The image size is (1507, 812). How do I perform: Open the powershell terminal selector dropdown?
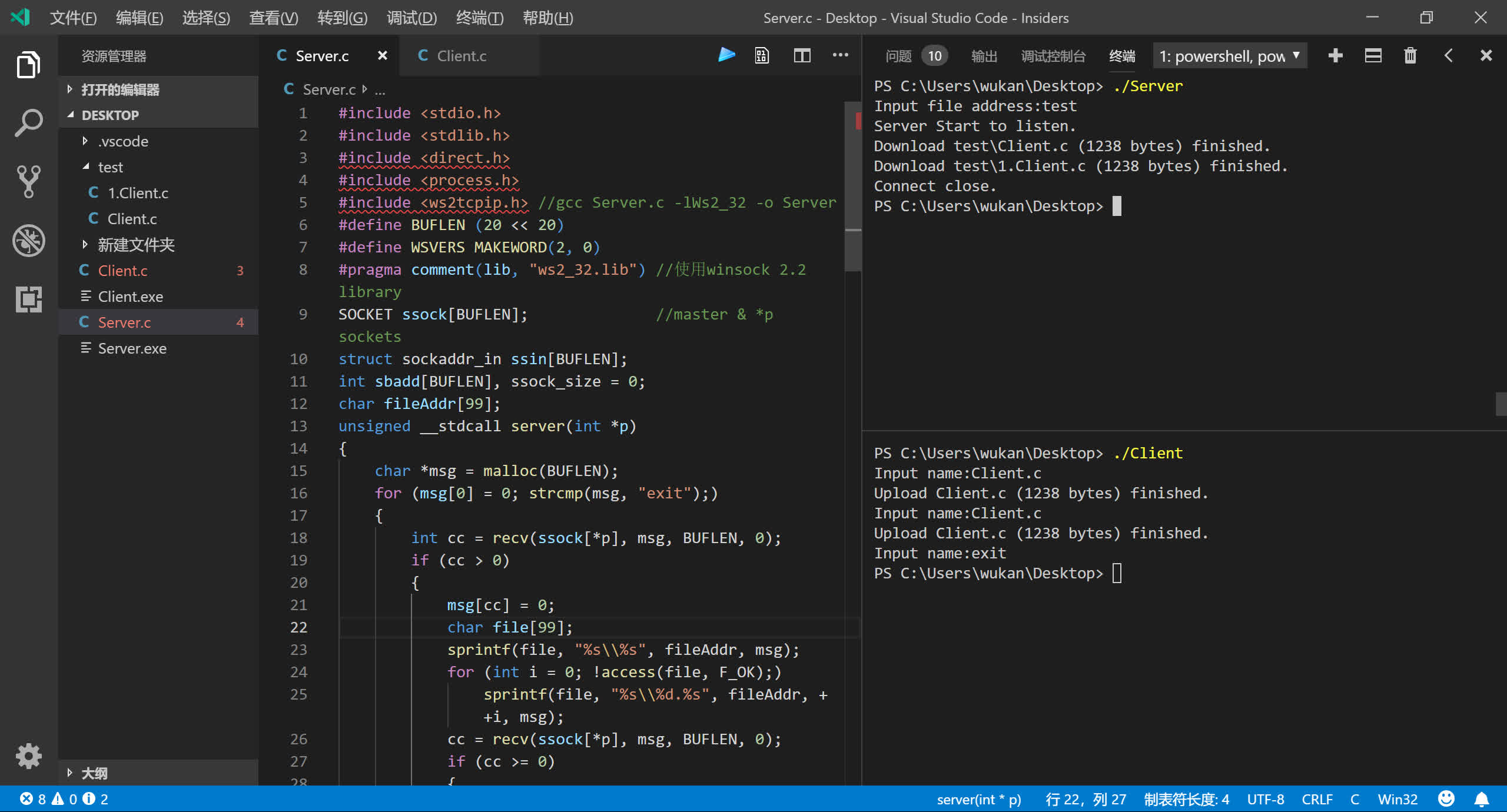pos(1229,56)
